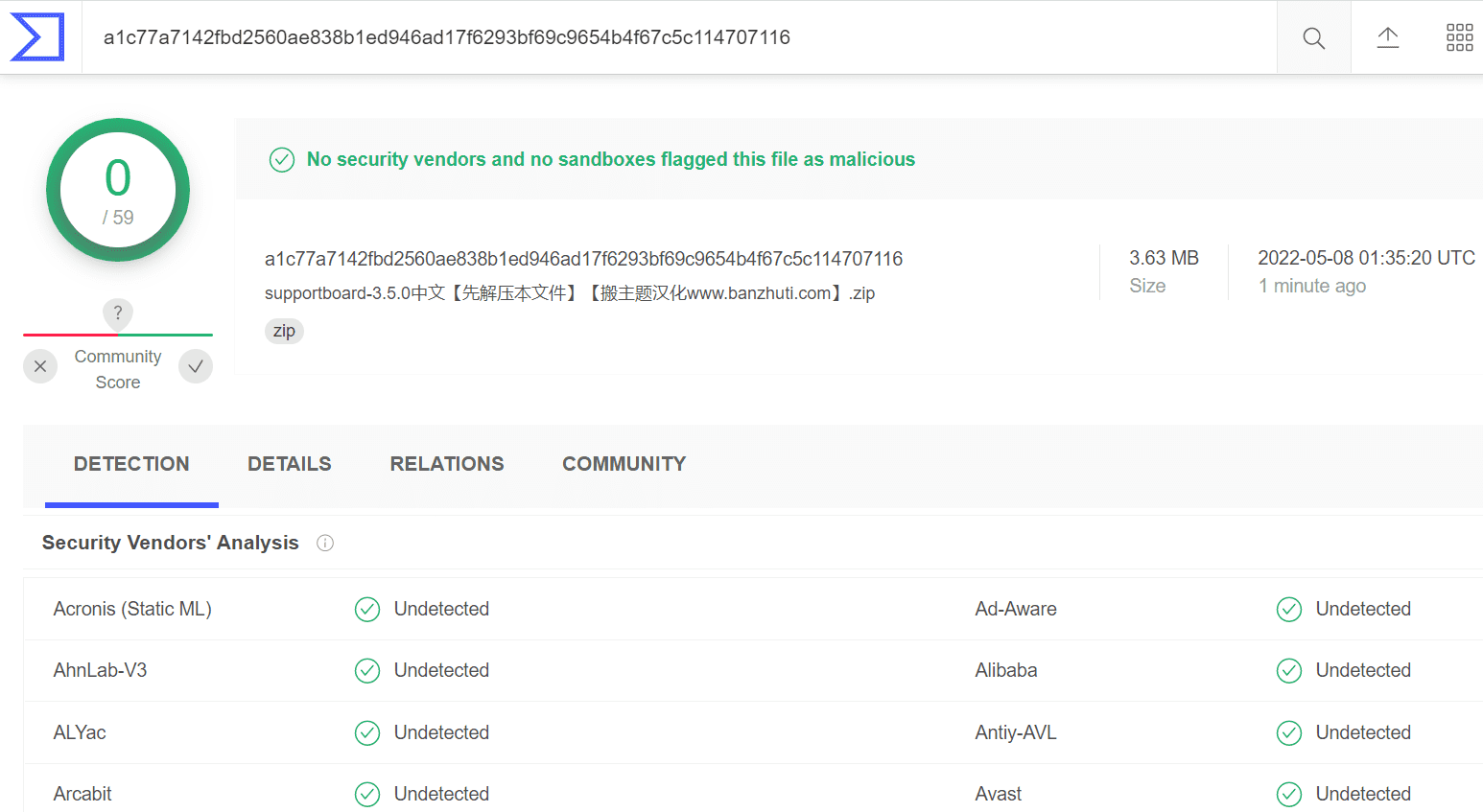Click the Arcabit undetected check icon
1483x812 pixels.
367,795
